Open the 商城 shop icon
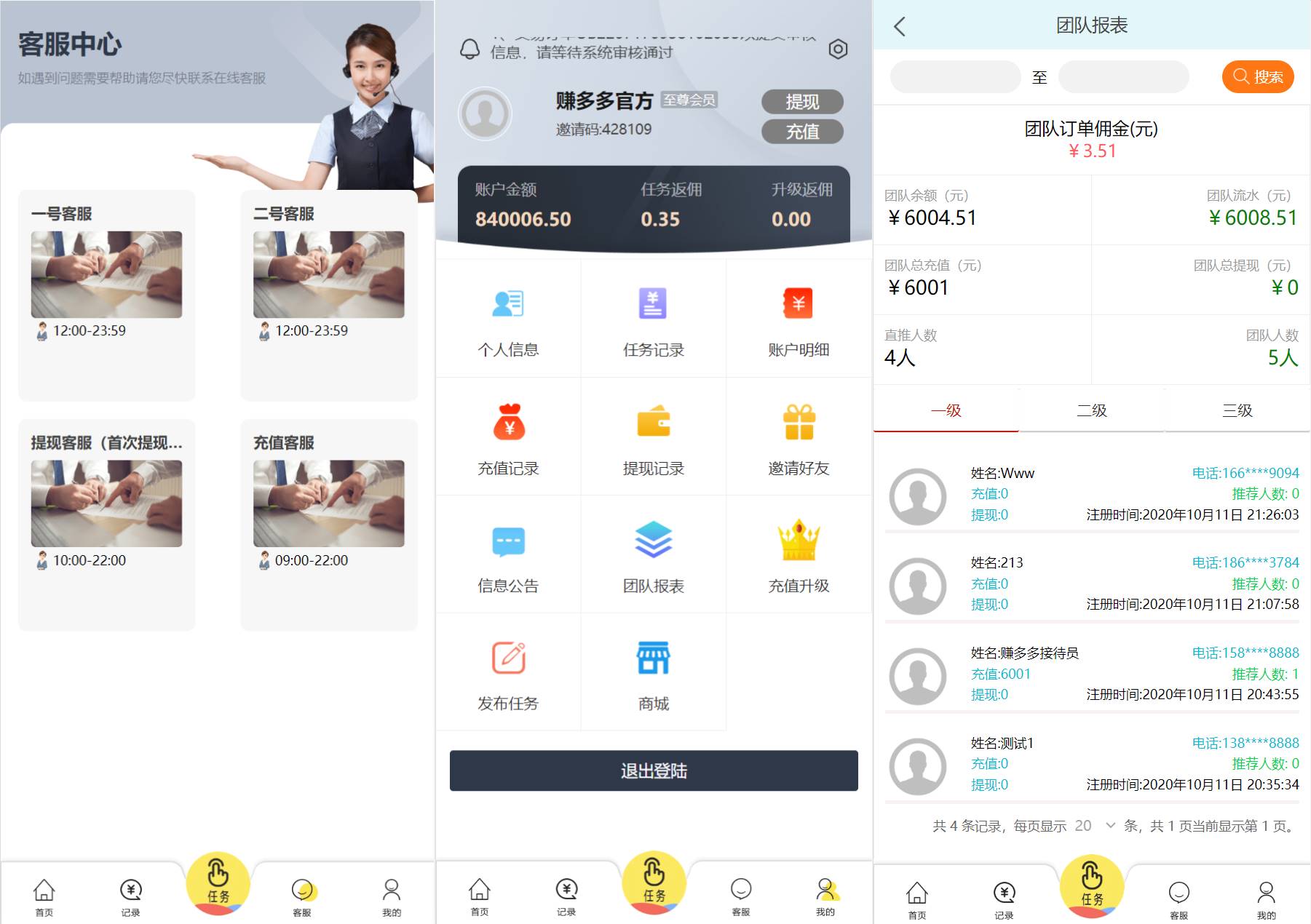Screen dimensions: 1311x924 [653, 658]
